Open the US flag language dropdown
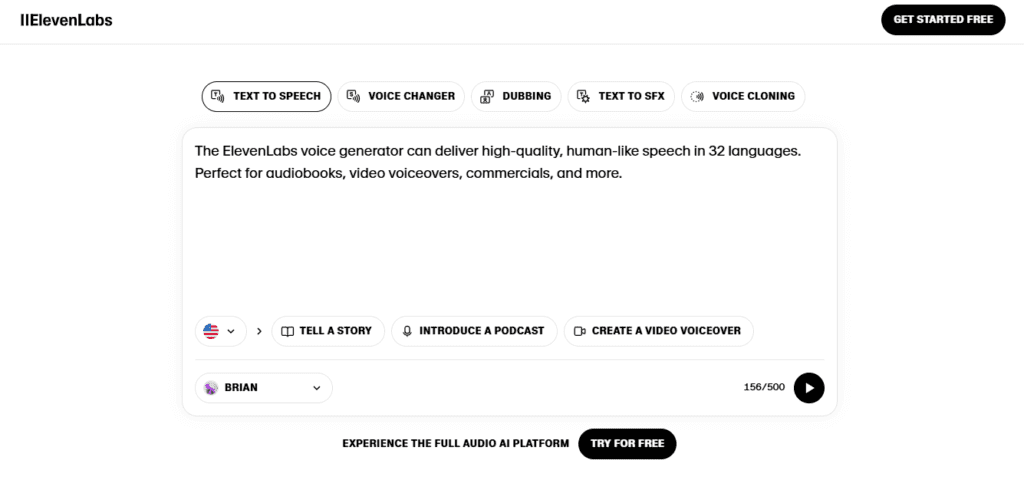Screen dimensions: 1024x480 (220, 331)
